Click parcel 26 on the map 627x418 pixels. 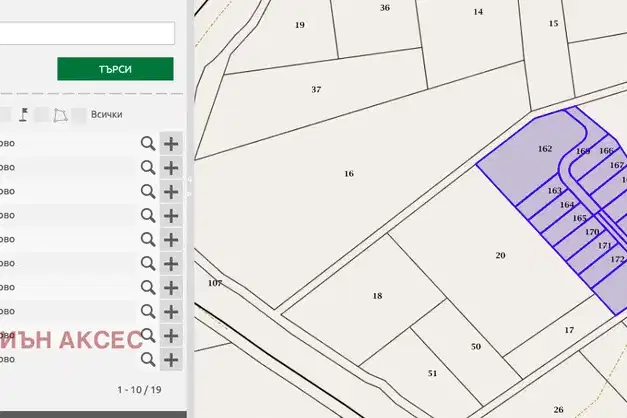tap(558, 410)
